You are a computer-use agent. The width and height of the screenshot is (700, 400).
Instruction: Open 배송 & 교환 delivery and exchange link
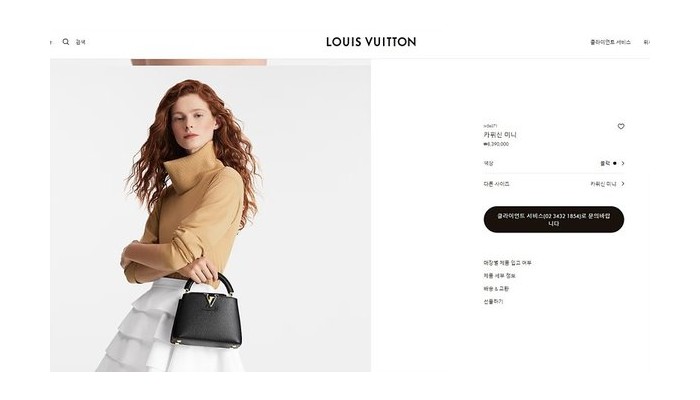click(x=496, y=289)
